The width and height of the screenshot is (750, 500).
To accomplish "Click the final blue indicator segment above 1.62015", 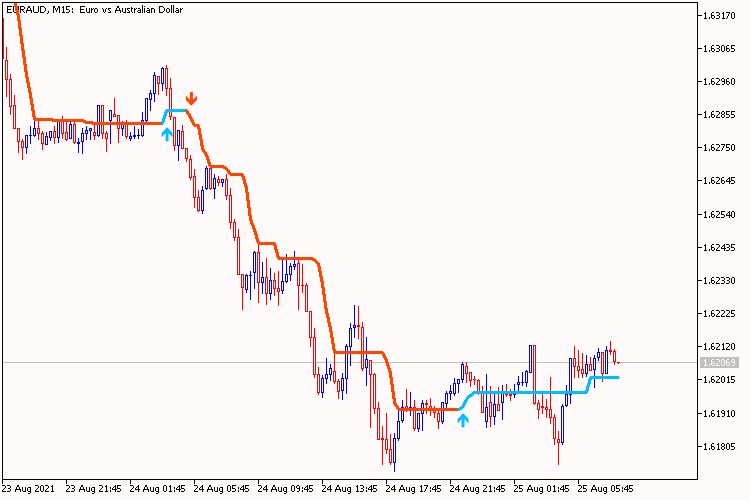I will point(606,378).
